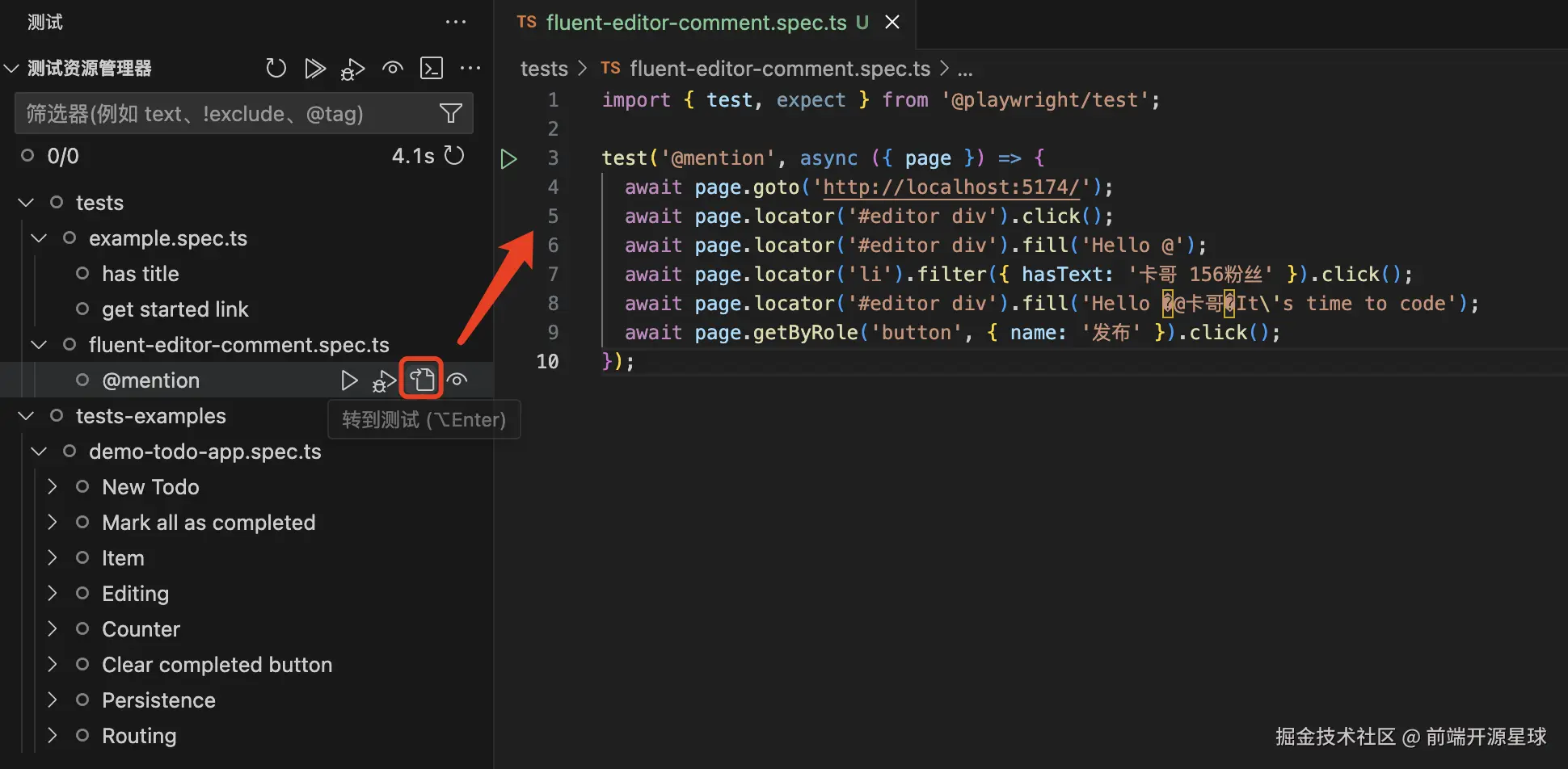
Task: Expand the Item test group
Action: tap(52, 558)
